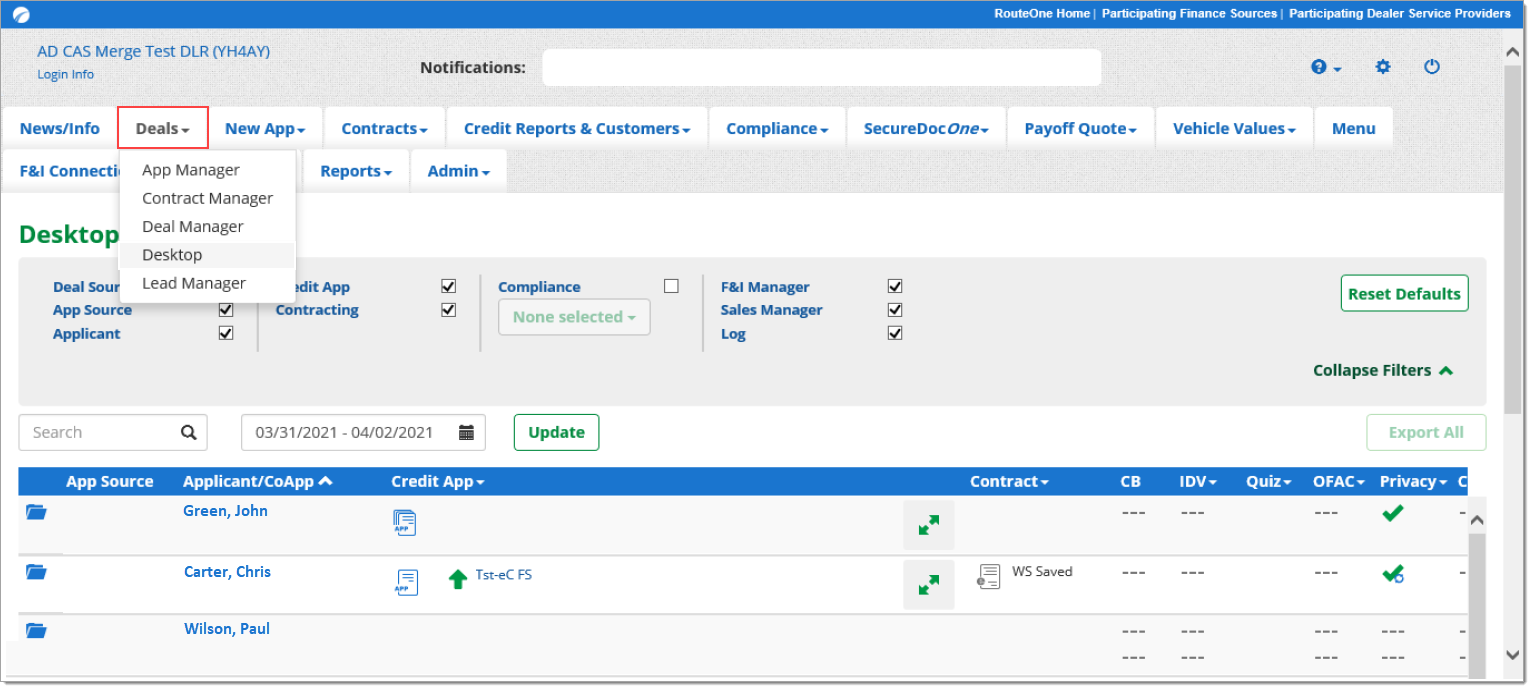Viewport: 1531px width, 689px height.
Task: Open RouteOne Home link
Action: point(1042,13)
